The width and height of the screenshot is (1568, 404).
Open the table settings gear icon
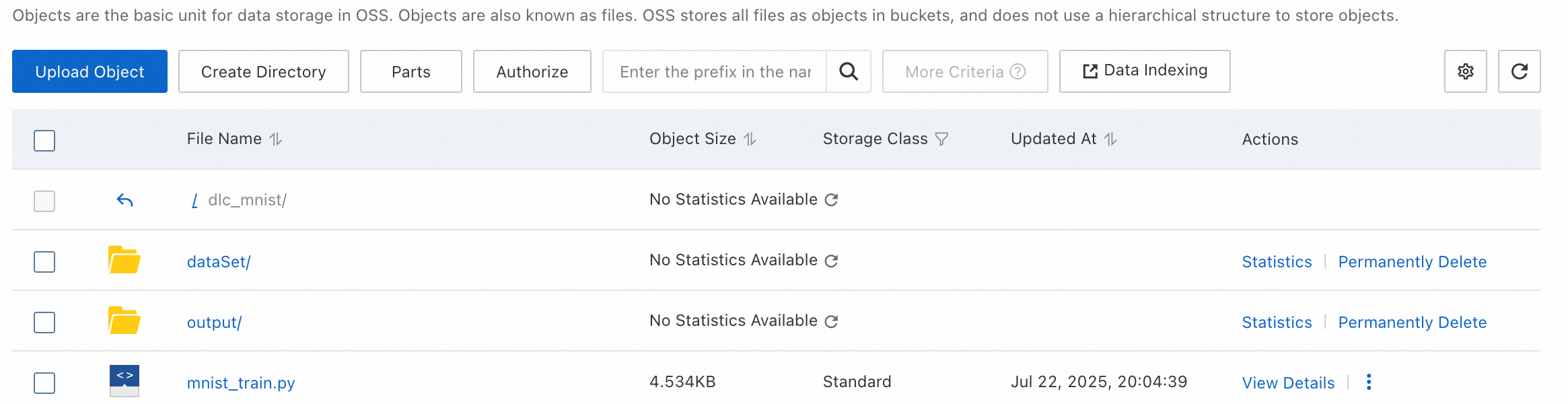coord(1465,71)
